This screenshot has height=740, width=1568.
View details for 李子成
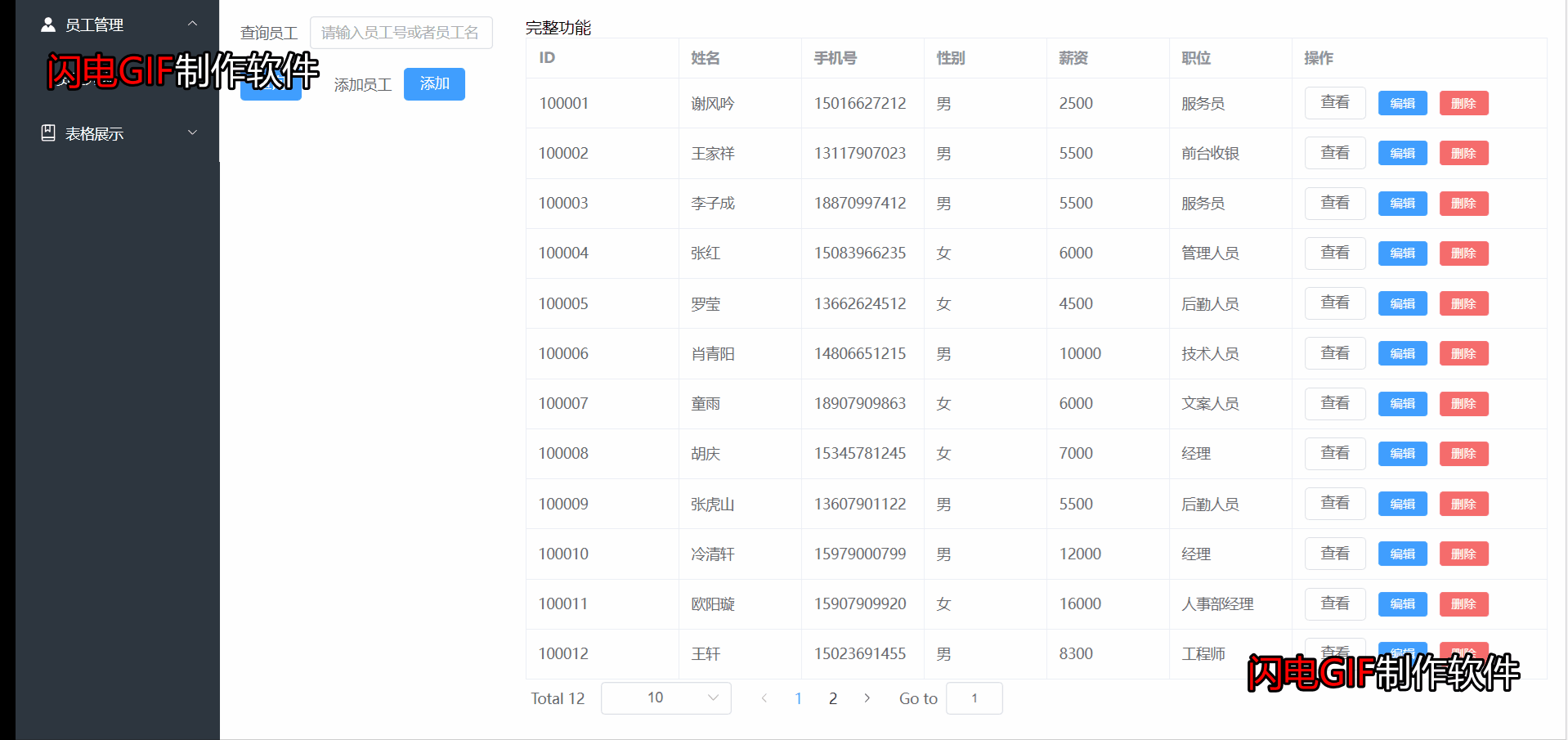pos(1335,203)
